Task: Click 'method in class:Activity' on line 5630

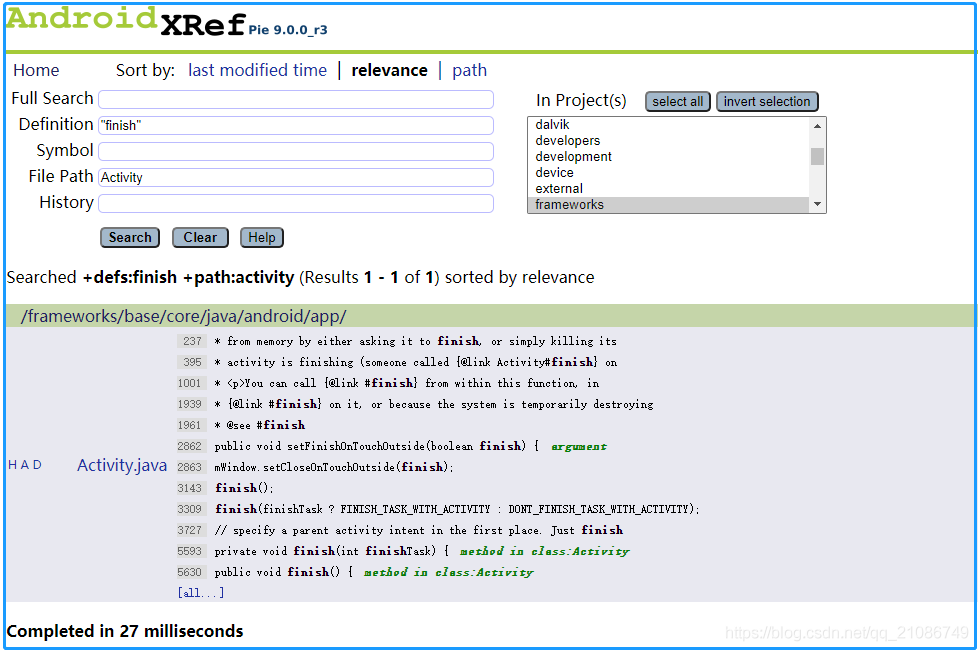Action: click(x=448, y=572)
